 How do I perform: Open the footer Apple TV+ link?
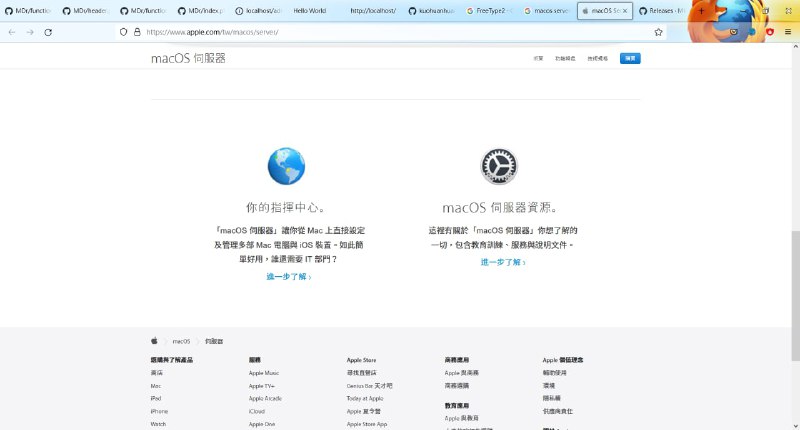pos(262,386)
